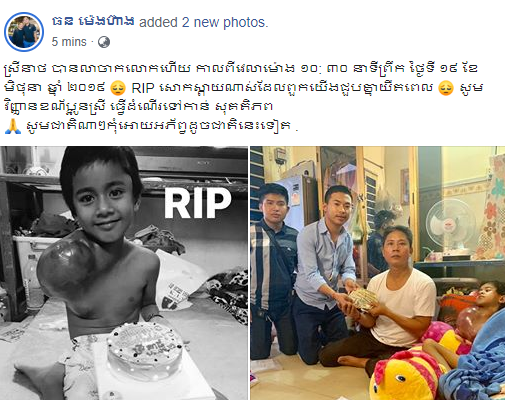Click the globe public-audience icon
Viewport: 505px width, 400px height.
tap(104, 42)
